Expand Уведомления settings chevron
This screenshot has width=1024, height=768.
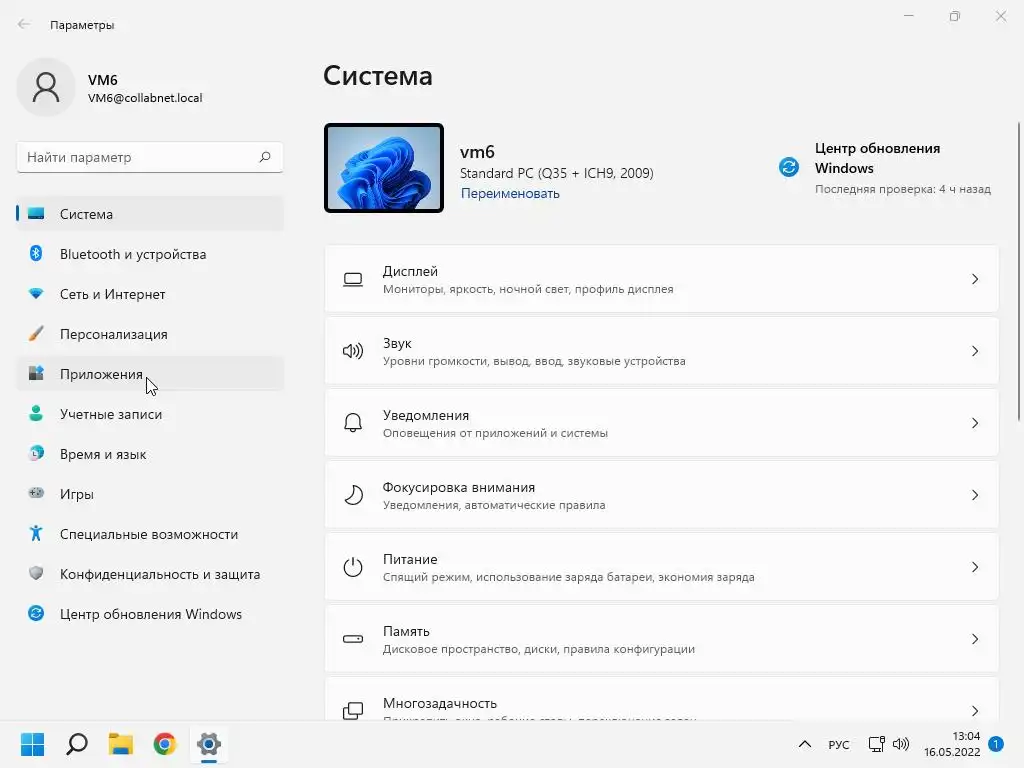point(974,423)
